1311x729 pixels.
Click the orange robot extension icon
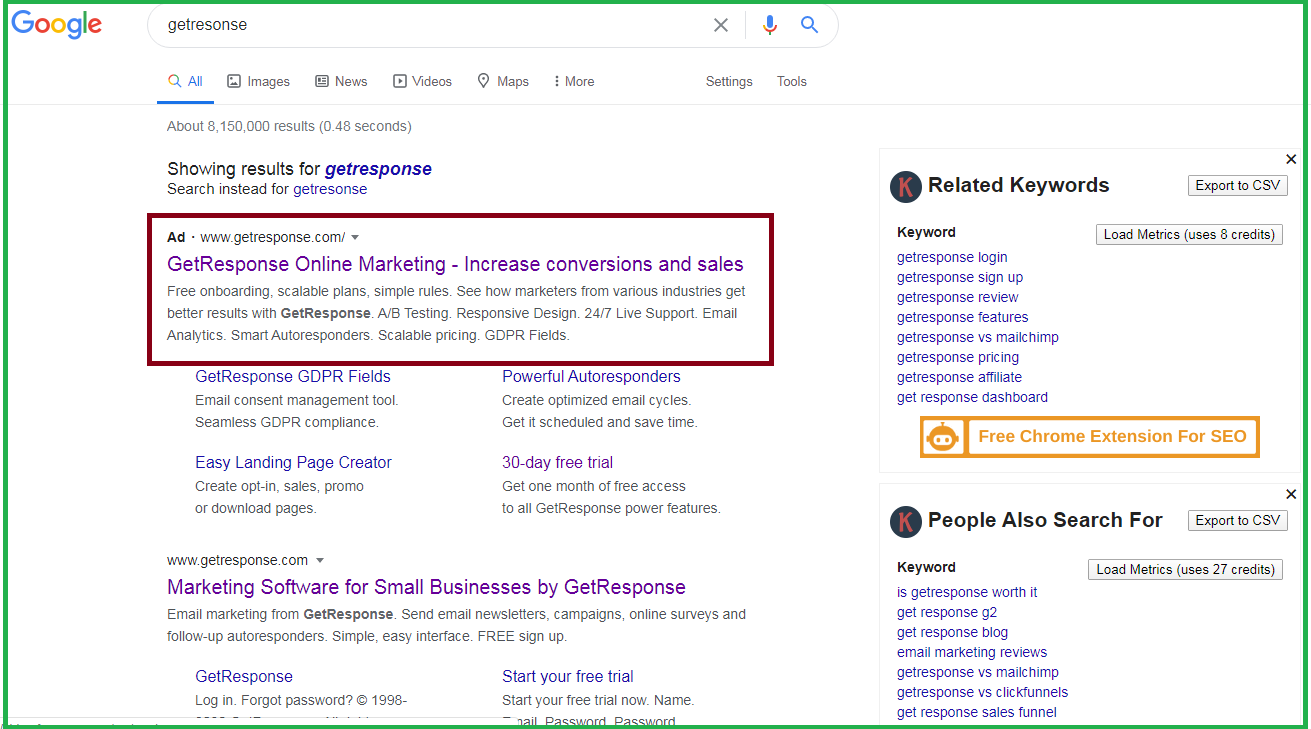[942, 437]
